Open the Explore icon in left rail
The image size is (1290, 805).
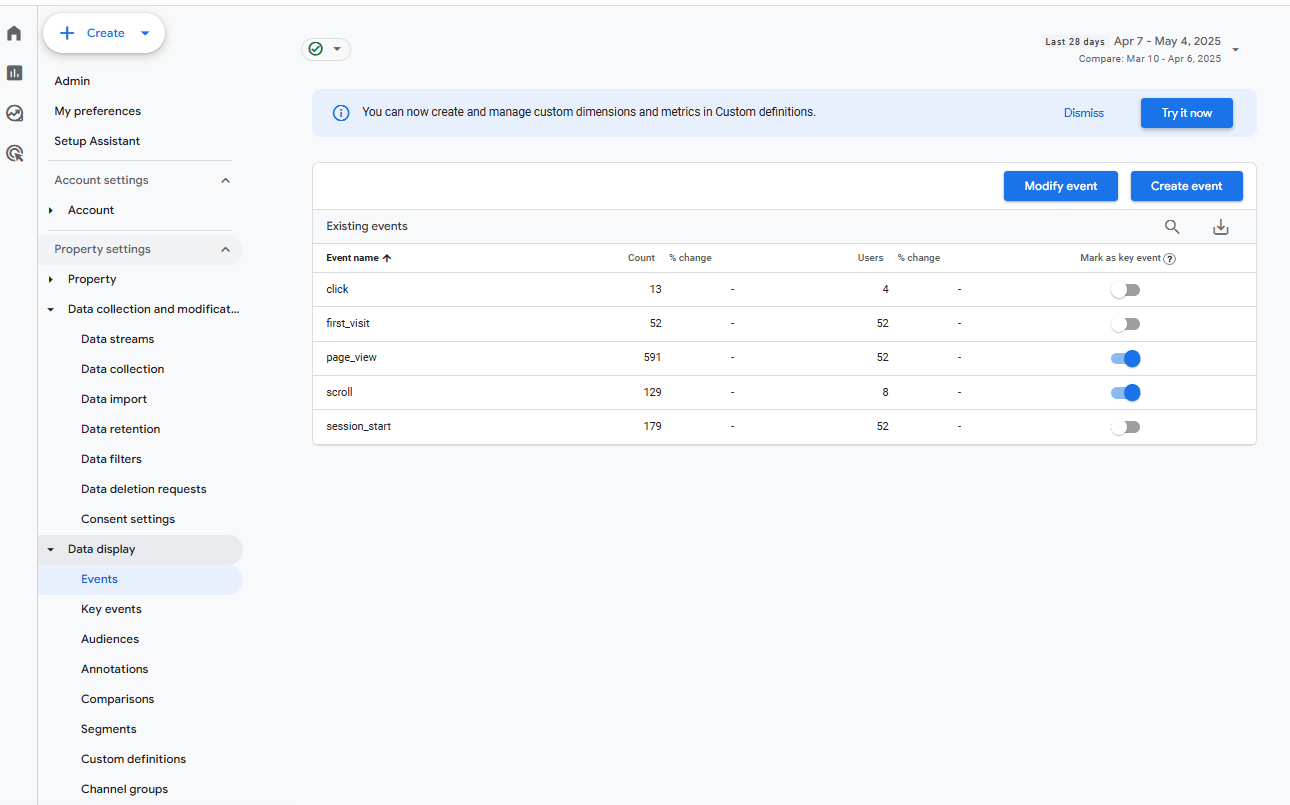pos(14,113)
